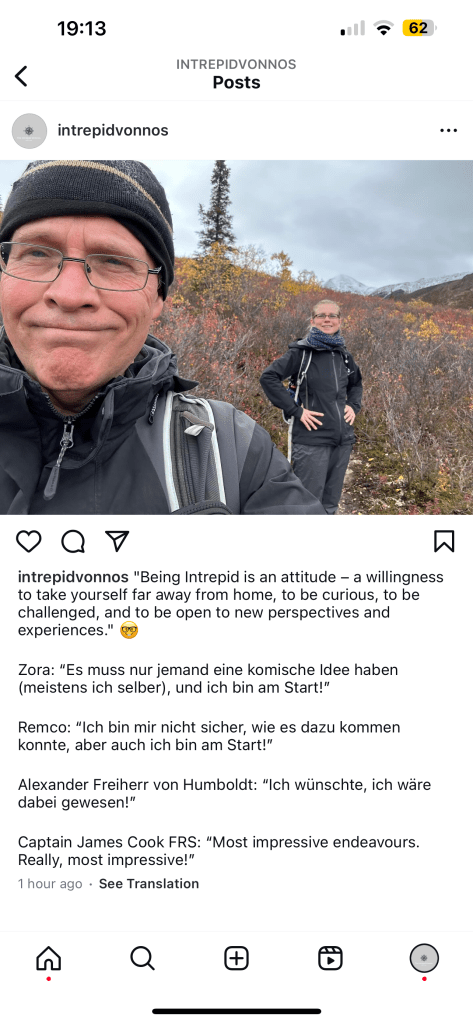Open the intrepidvonnos username in the post header
Screen dimensions: 473x1023
[x=113, y=130]
